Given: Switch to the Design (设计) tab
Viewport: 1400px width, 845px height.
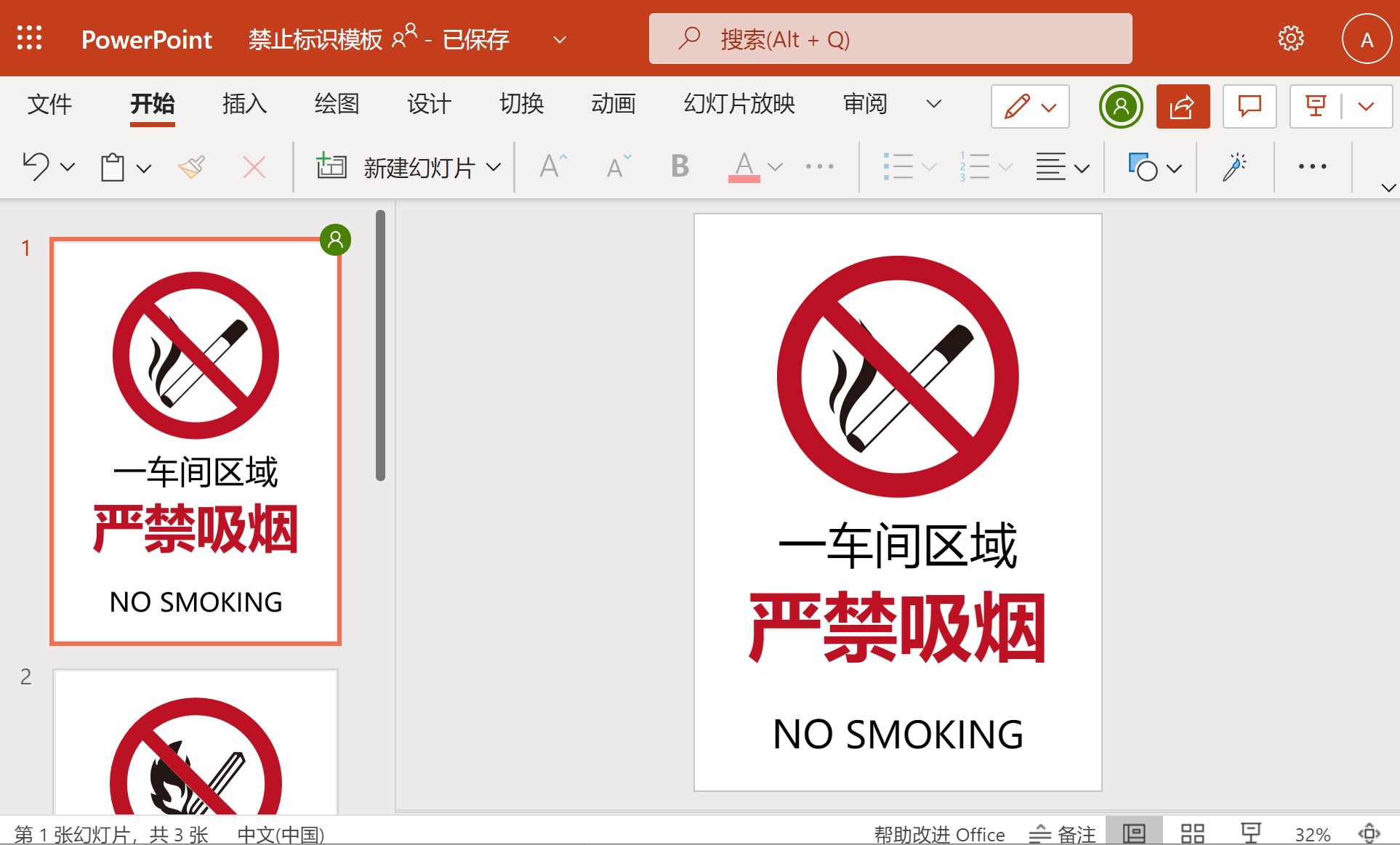Looking at the screenshot, I should (x=429, y=104).
